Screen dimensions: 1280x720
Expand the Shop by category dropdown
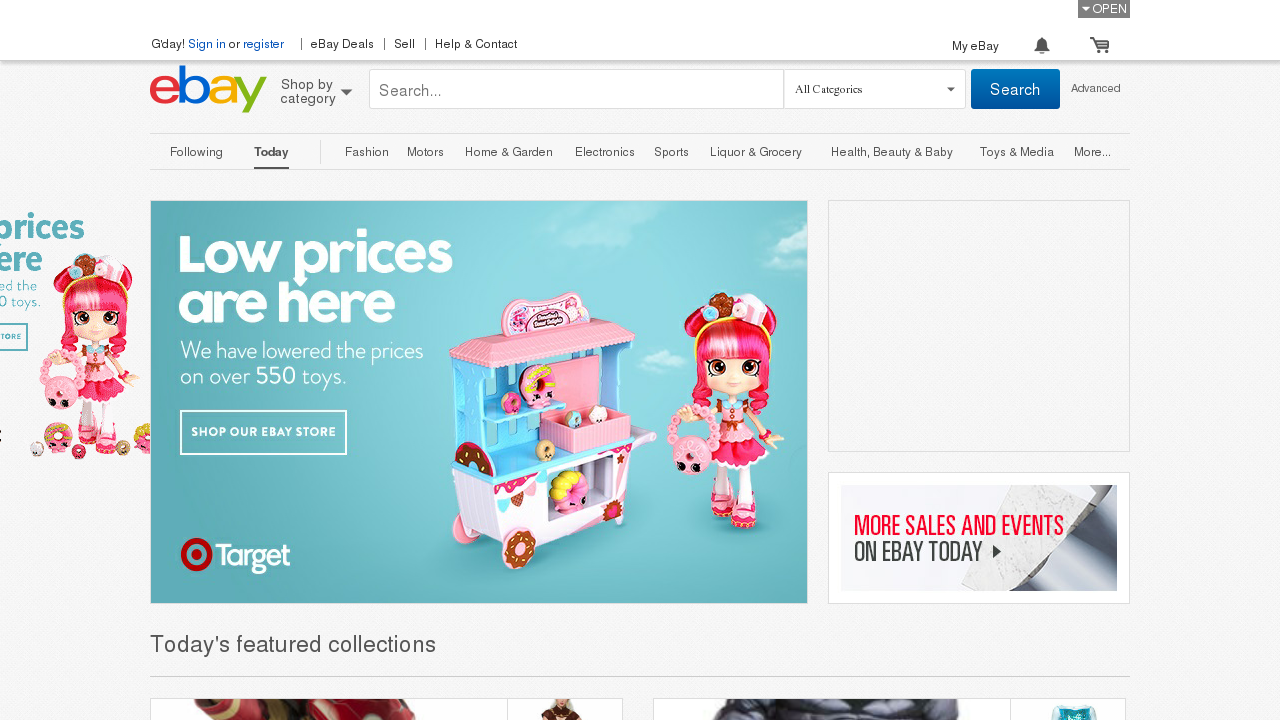316,91
